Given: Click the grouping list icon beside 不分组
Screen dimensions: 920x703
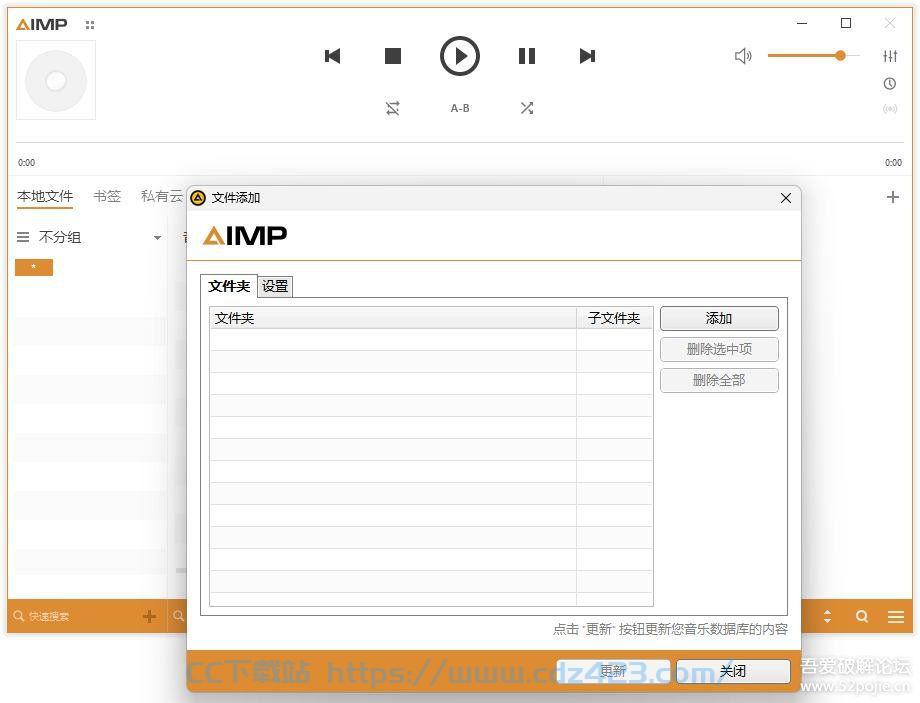Looking at the screenshot, I should pyautogui.click(x=23, y=237).
